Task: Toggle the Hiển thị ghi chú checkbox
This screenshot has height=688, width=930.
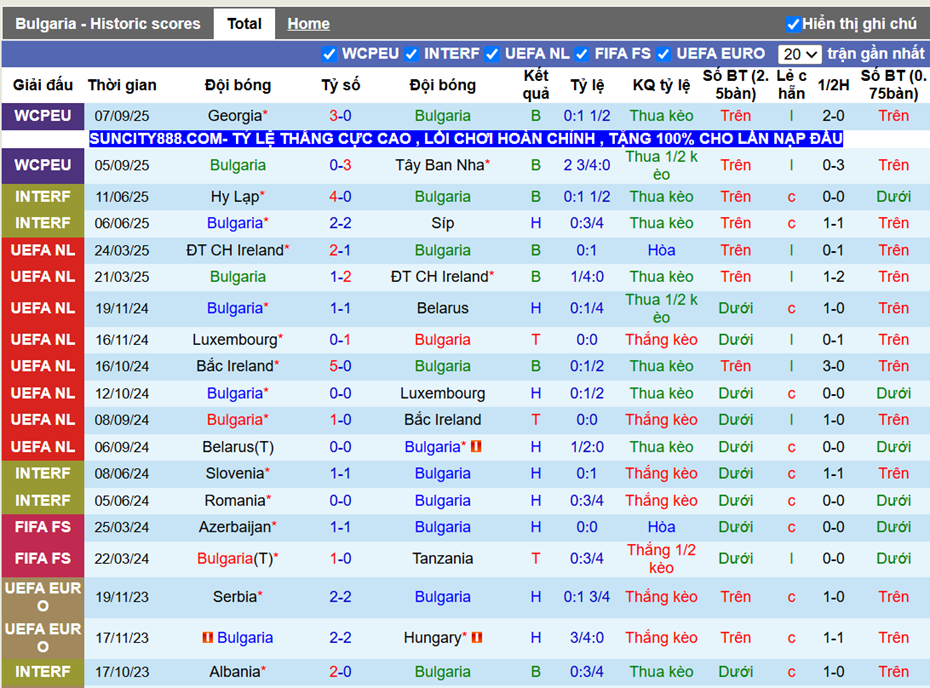Action: tap(792, 24)
